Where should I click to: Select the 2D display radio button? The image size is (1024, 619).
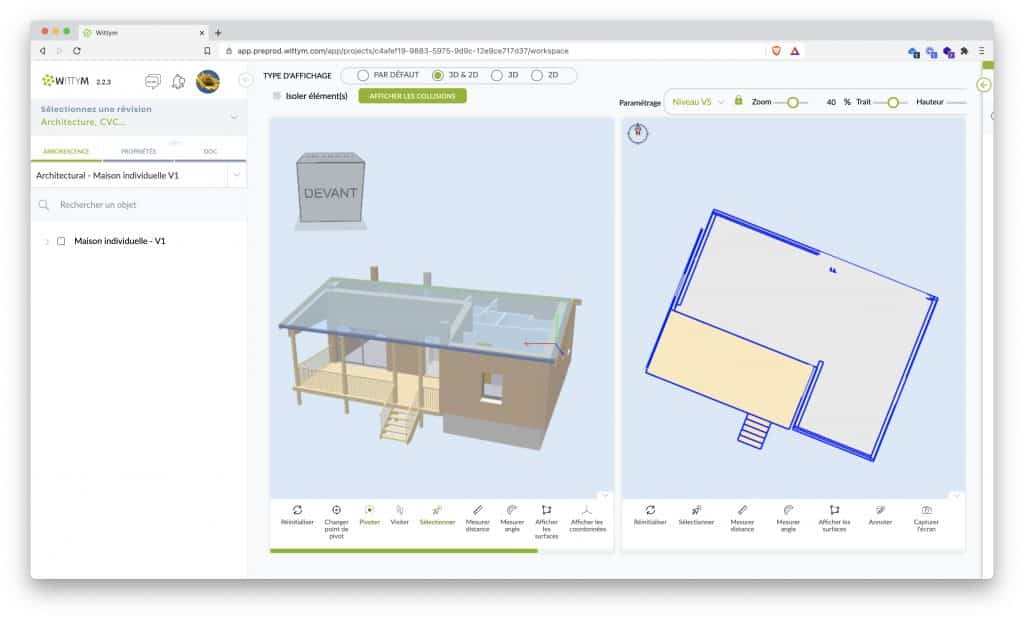pyautogui.click(x=538, y=75)
